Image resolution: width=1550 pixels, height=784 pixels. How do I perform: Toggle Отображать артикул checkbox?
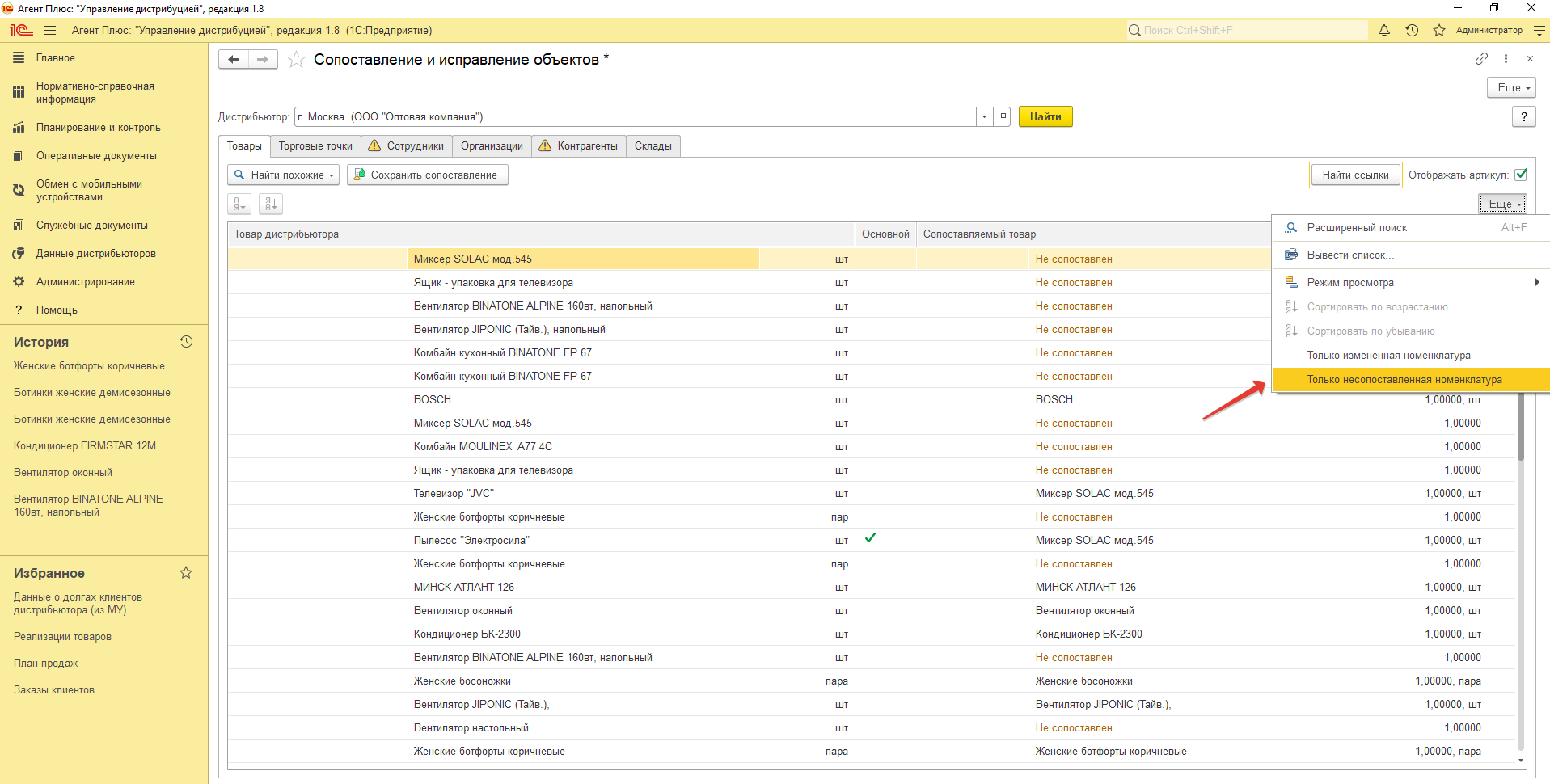point(1521,175)
